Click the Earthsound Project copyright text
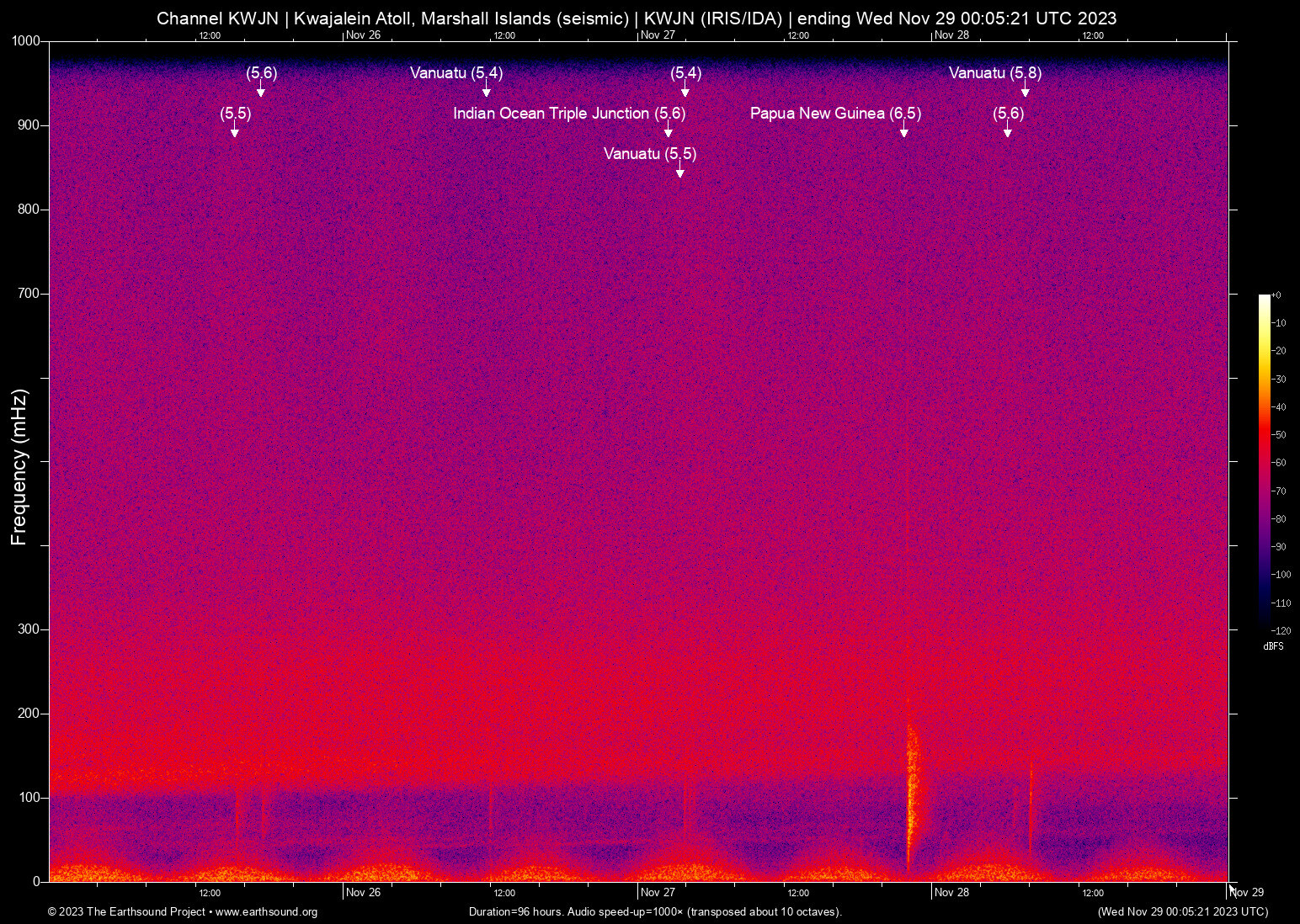 126,912
